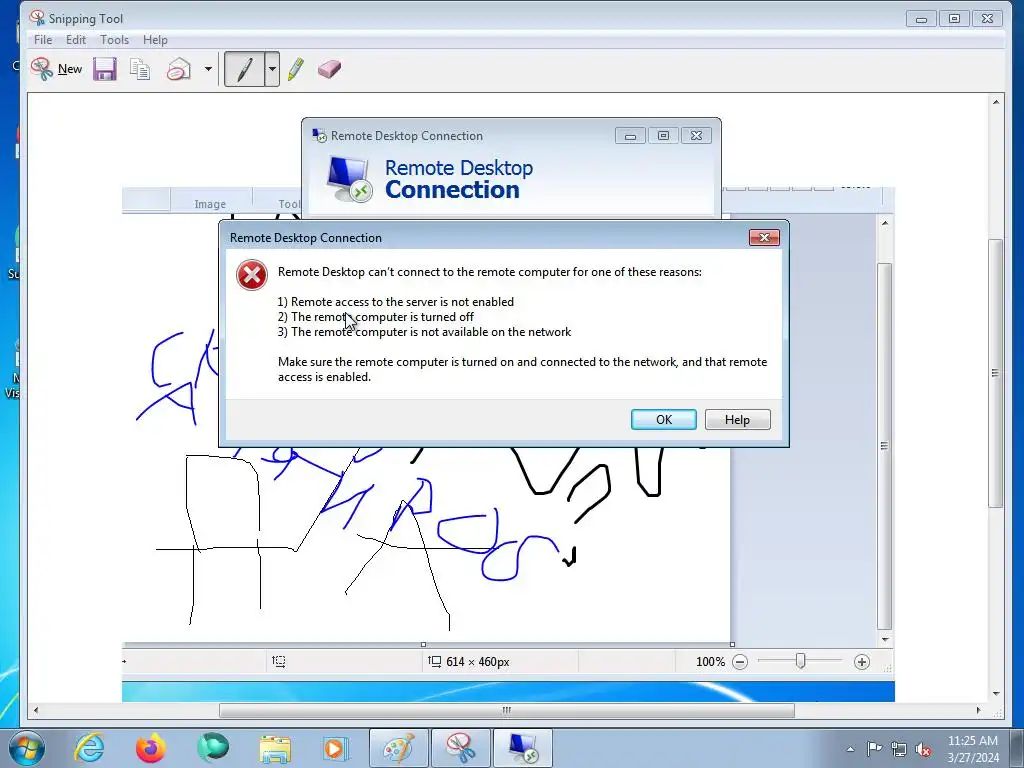Viewport: 1024px width, 768px height.
Task: Click the network tray icon
Action: (x=899, y=749)
